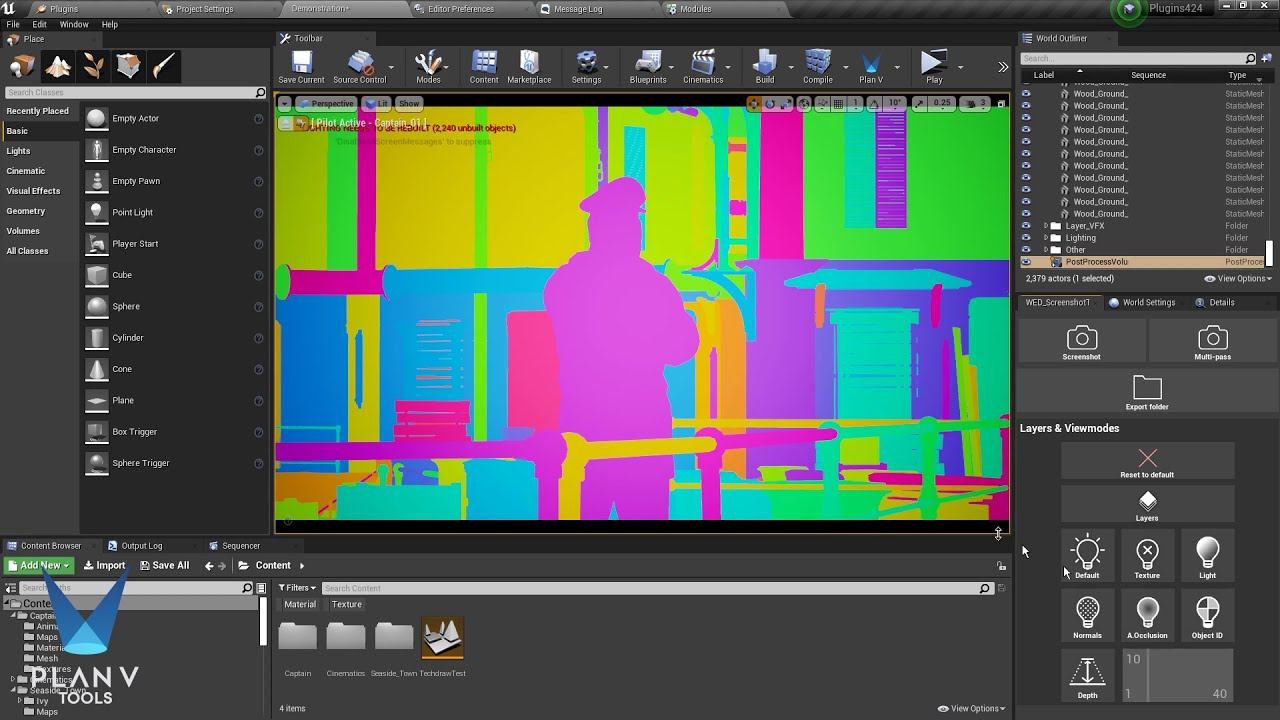Click Reset to default button
Image resolution: width=1280 pixels, height=720 pixels.
click(x=1147, y=462)
